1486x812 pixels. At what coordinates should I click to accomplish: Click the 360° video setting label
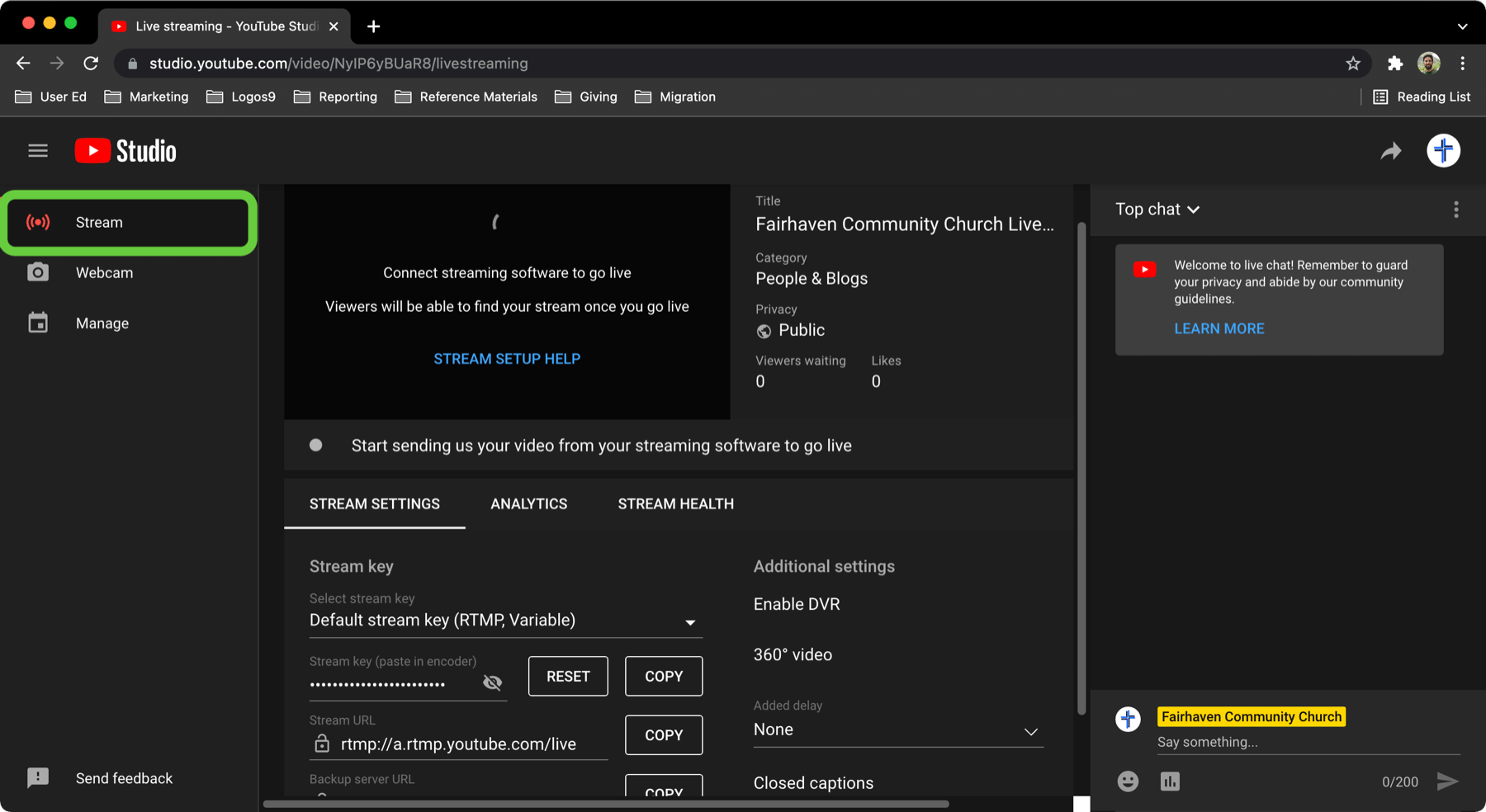(793, 654)
